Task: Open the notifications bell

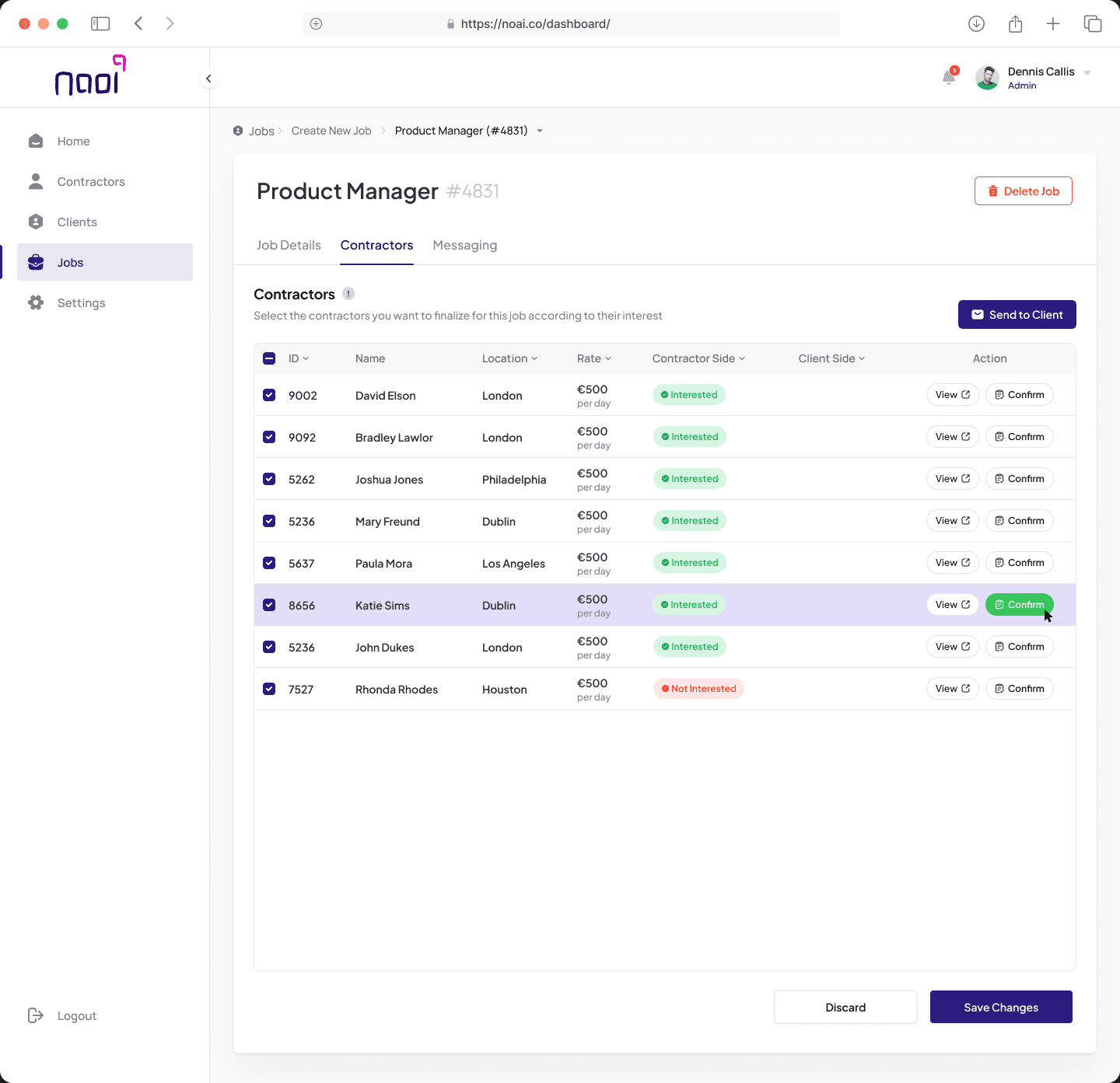Action: [x=949, y=77]
